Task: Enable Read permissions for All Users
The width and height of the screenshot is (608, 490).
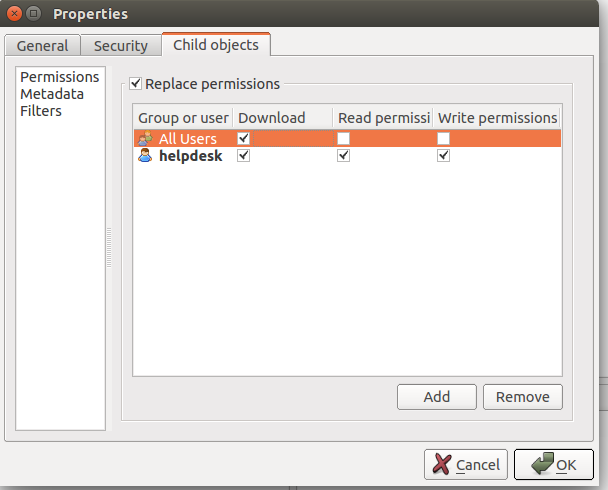Action: [x=344, y=138]
